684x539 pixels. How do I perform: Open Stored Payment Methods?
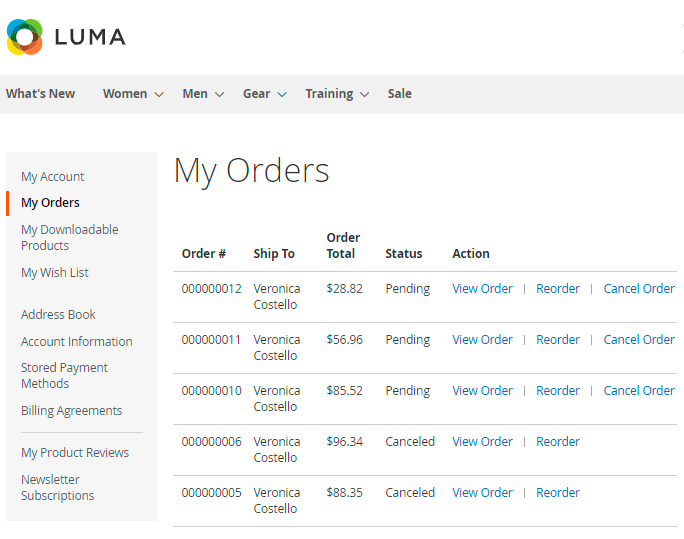[x=64, y=375]
